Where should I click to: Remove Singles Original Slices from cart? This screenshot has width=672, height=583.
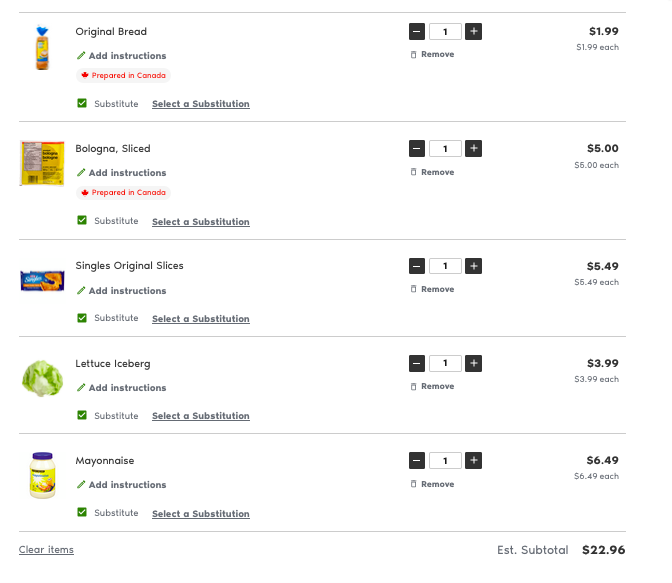(x=432, y=289)
